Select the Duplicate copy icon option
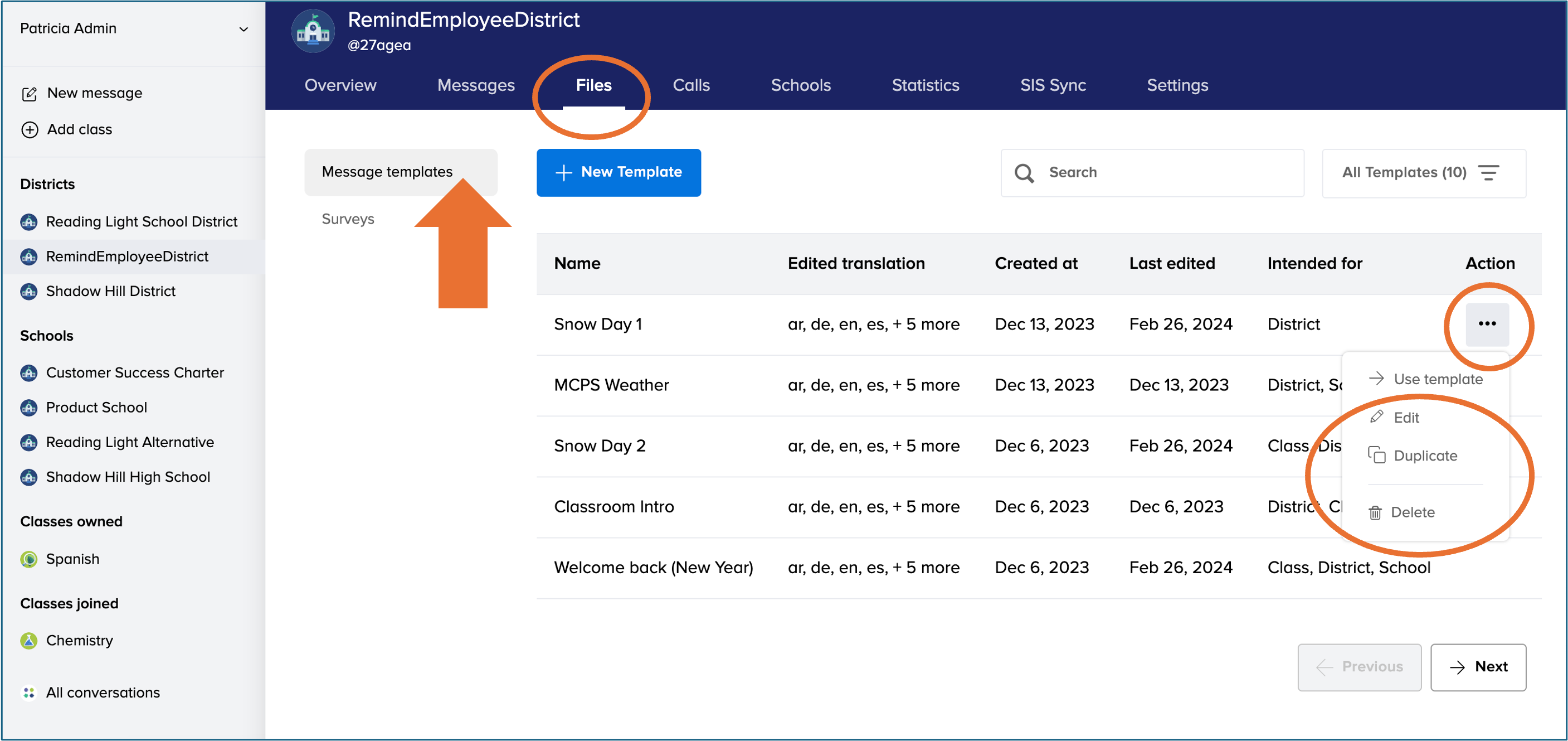 (1376, 456)
